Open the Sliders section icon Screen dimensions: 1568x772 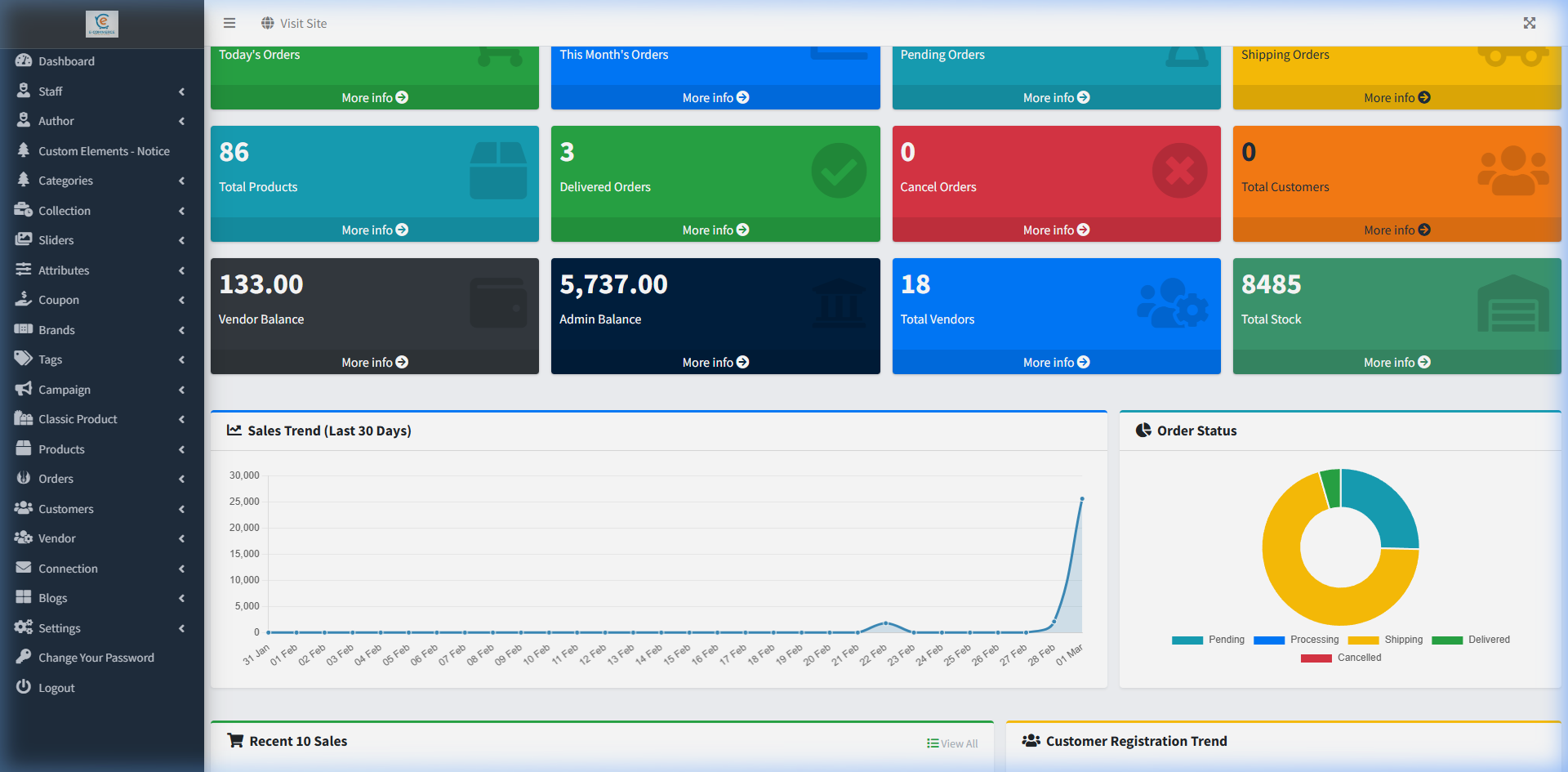pyautogui.click(x=24, y=239)
